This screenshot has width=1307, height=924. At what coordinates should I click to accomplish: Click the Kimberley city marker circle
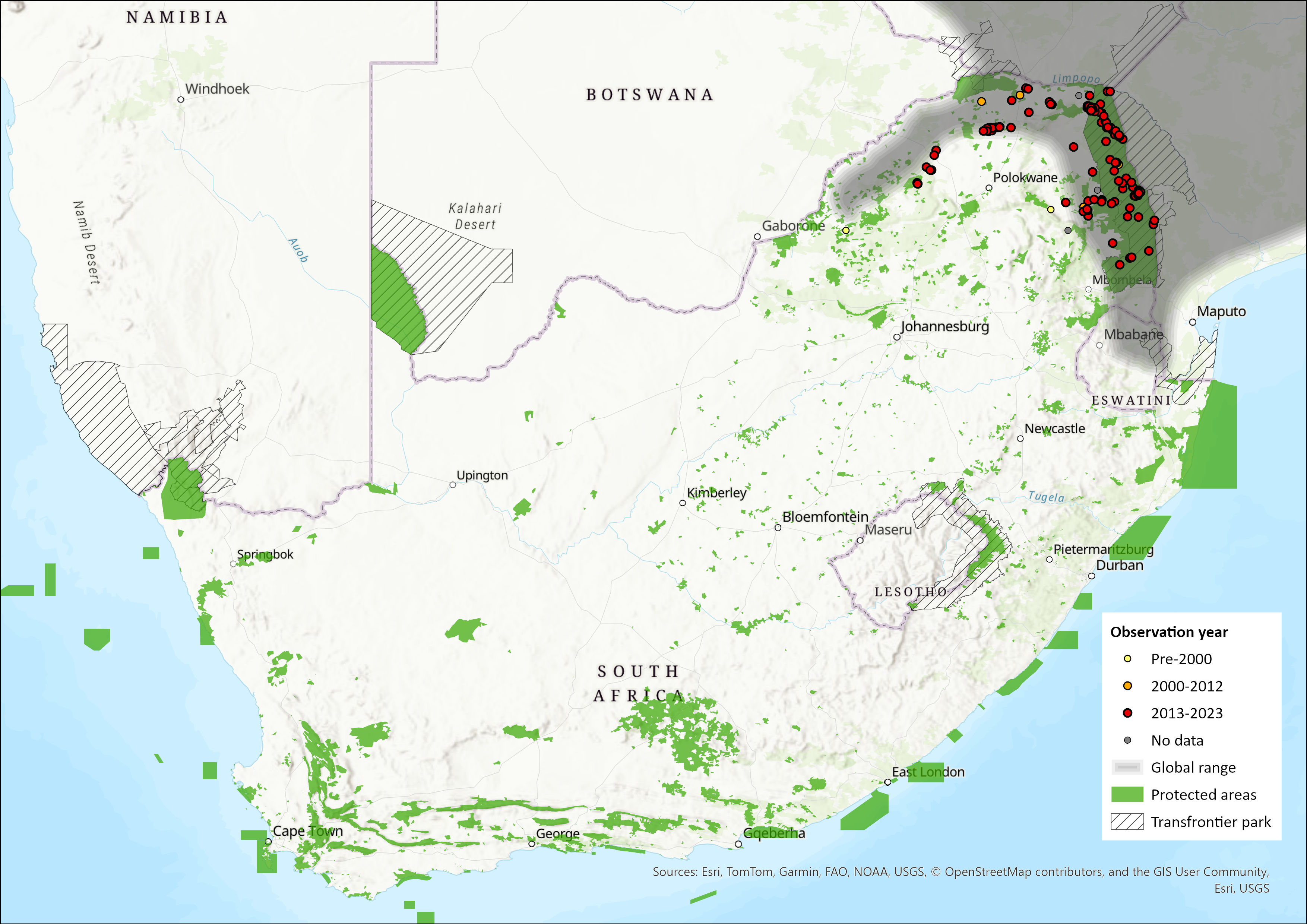(683, 503)
